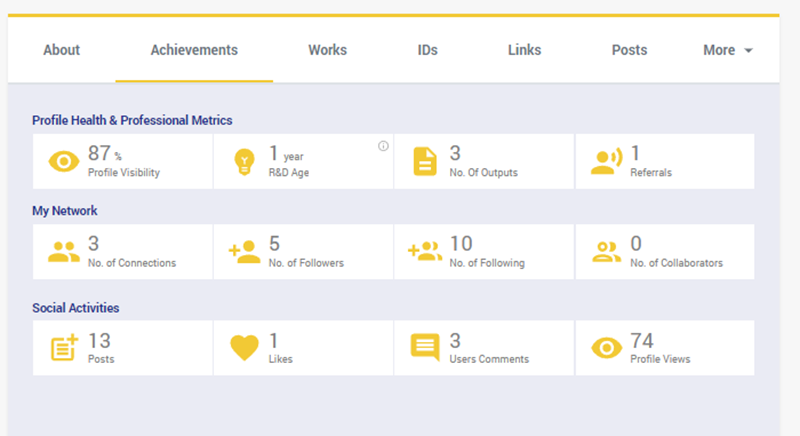Click the R&D Age info icon
This screenshot has height=436, width=800.
pyautogui.click(x=383, y=146)
